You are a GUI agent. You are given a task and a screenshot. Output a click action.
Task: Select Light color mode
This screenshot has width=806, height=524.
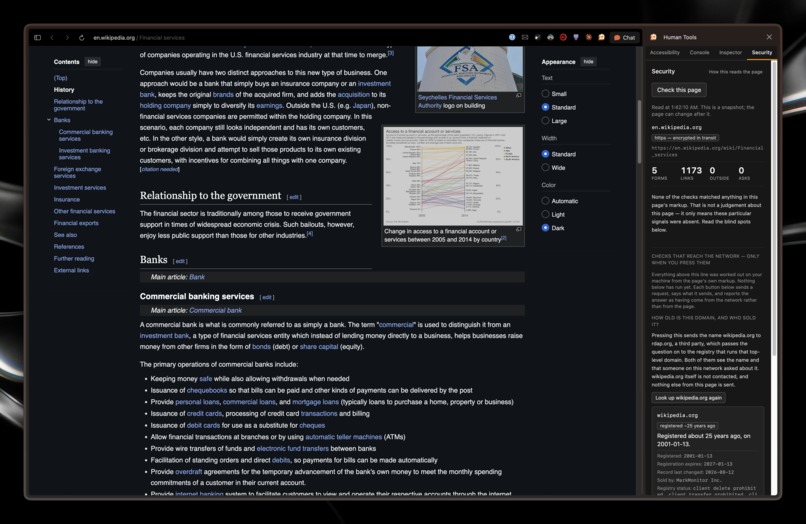click(545, 214)
